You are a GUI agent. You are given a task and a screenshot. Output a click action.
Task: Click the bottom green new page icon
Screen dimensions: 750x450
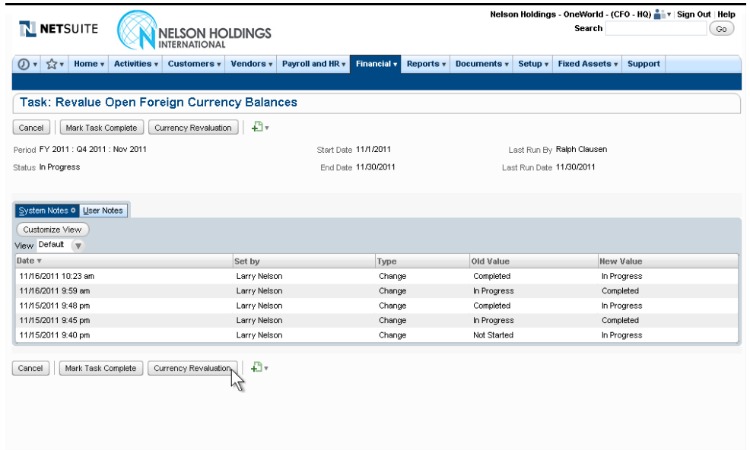tap(257, 367)
